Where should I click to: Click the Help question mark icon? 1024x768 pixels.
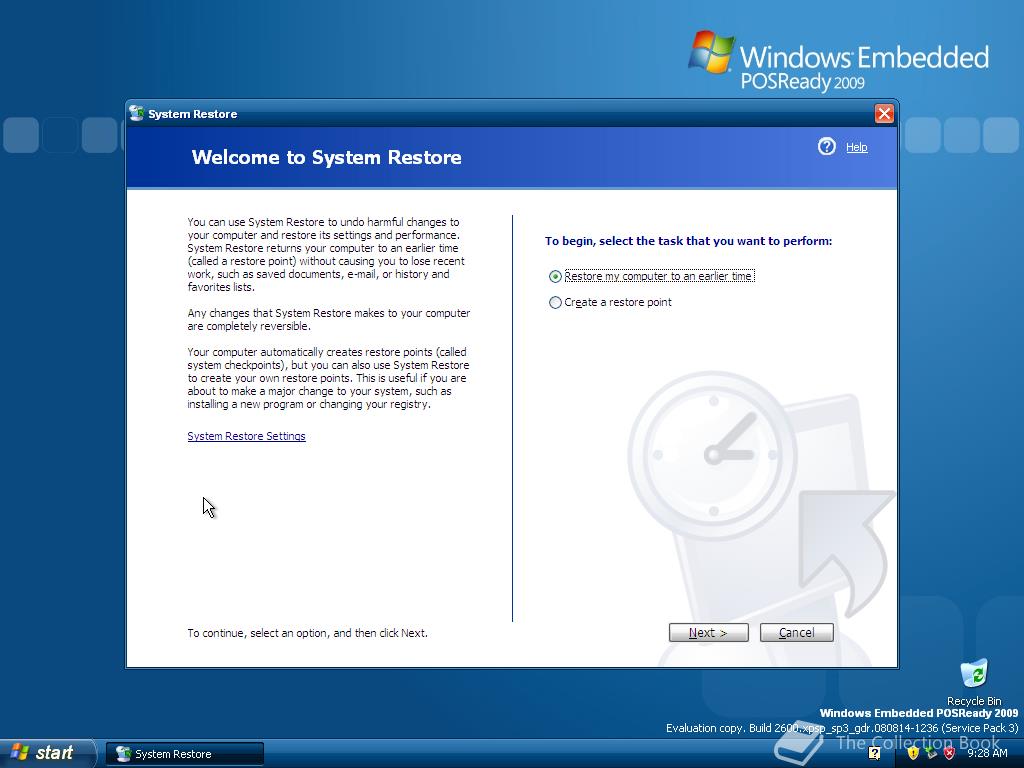point(827,146)
